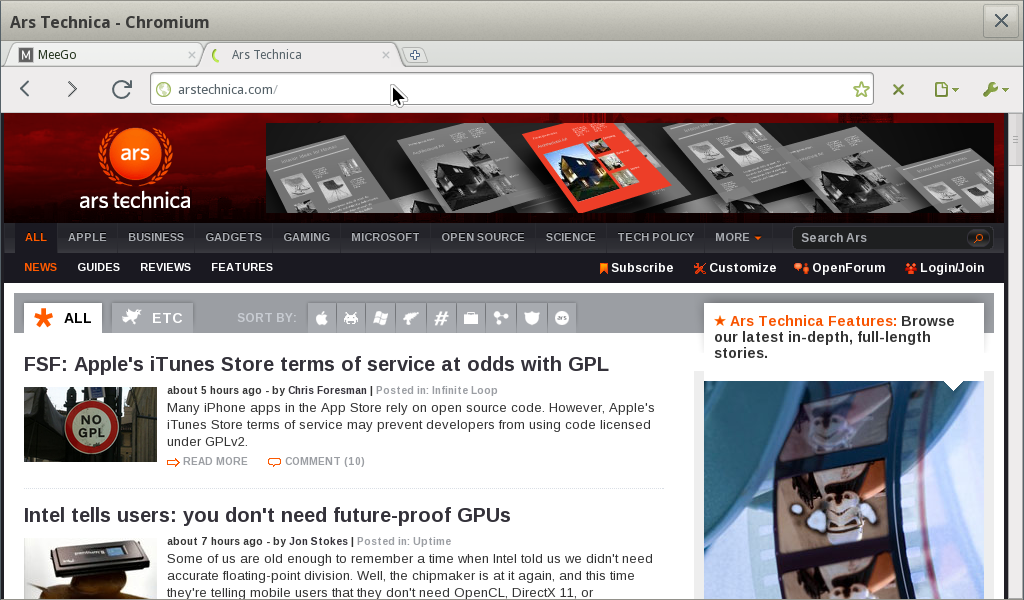The image size is (1024, 600).
Task: Sort by the ray gun gadgets icon
Action: click(411, 319)
